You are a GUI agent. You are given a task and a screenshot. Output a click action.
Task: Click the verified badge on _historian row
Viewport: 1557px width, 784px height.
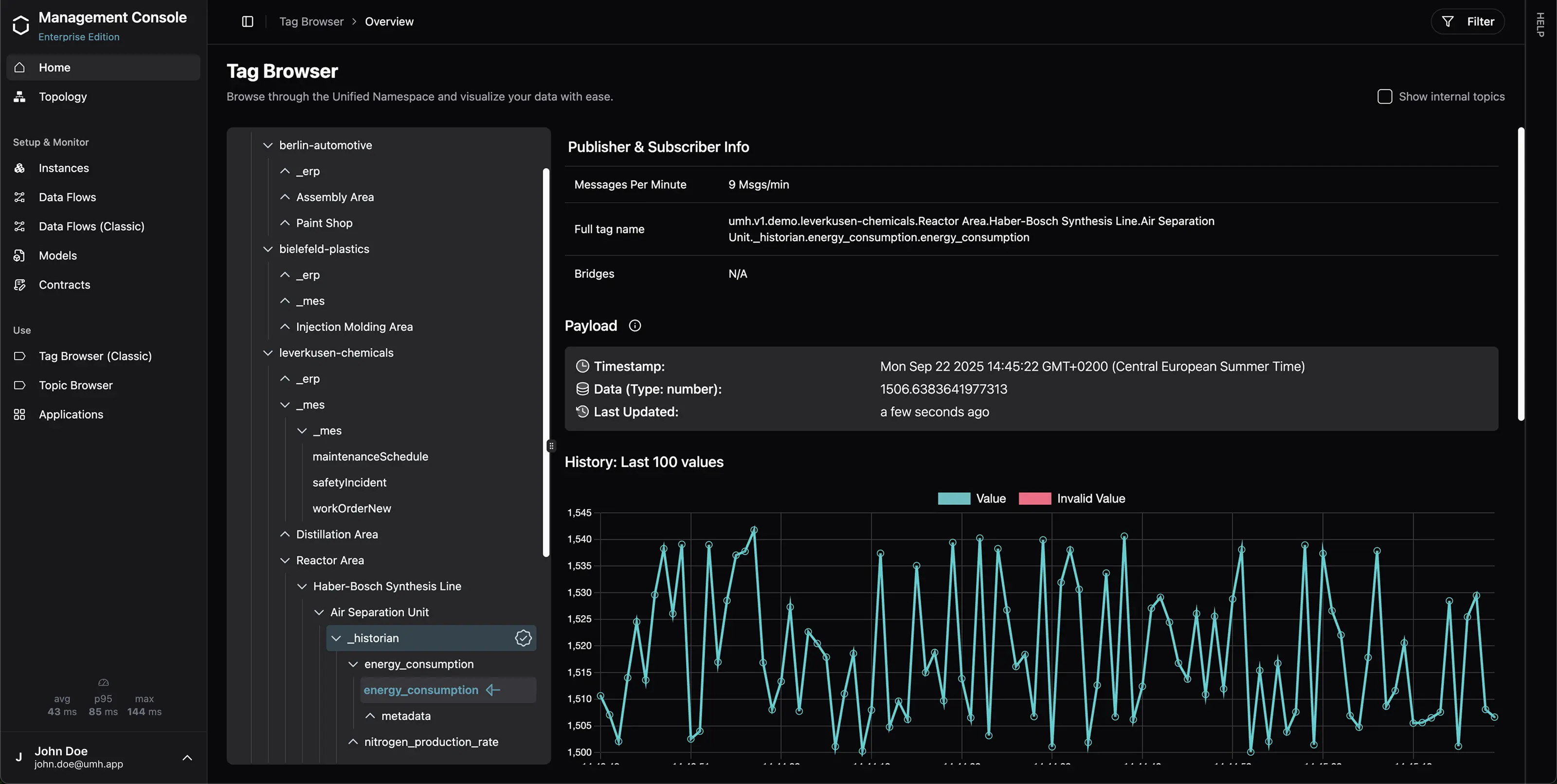click(523, 638)
